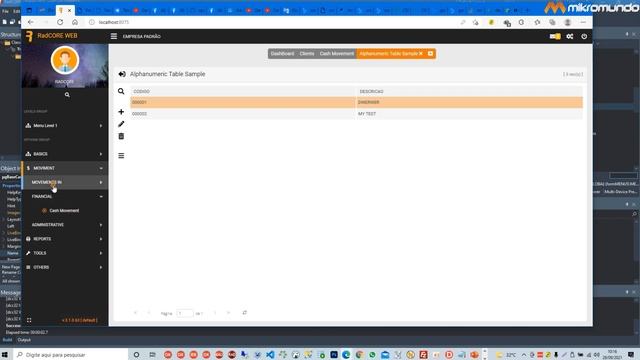The width and height of the screenshot is (640, 360).
Task: Click the user avatar picture
Action: (x=64, y=60)
